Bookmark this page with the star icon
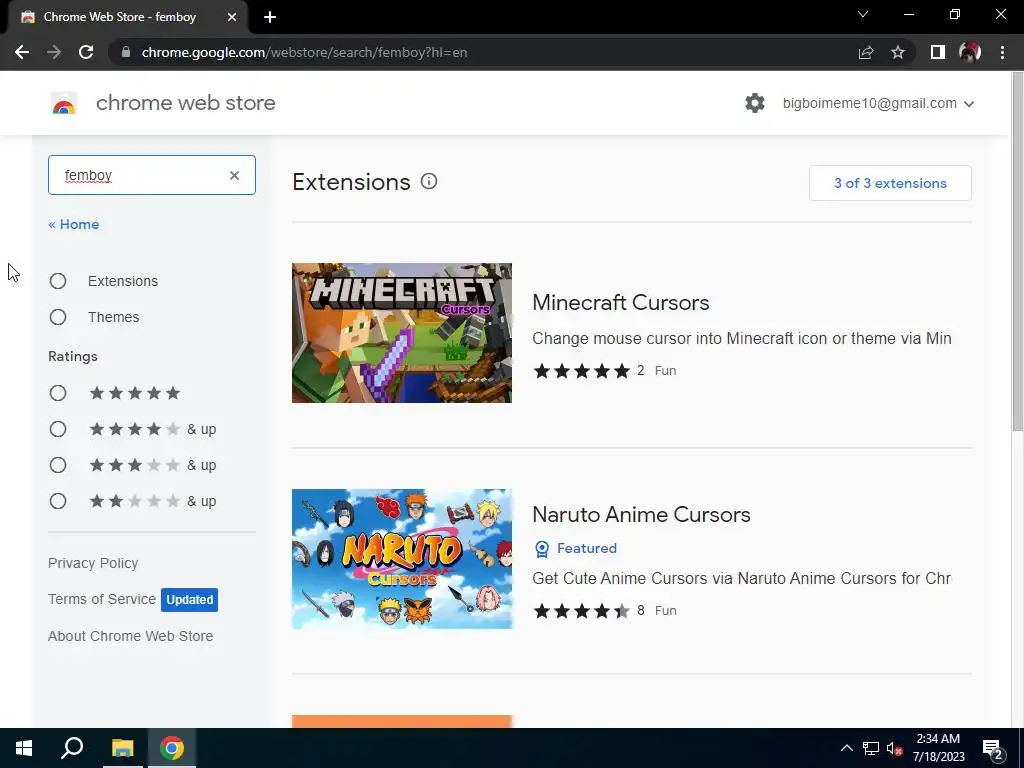The image size is (1024, 768). pyautogui.click(x=898, y=52)
